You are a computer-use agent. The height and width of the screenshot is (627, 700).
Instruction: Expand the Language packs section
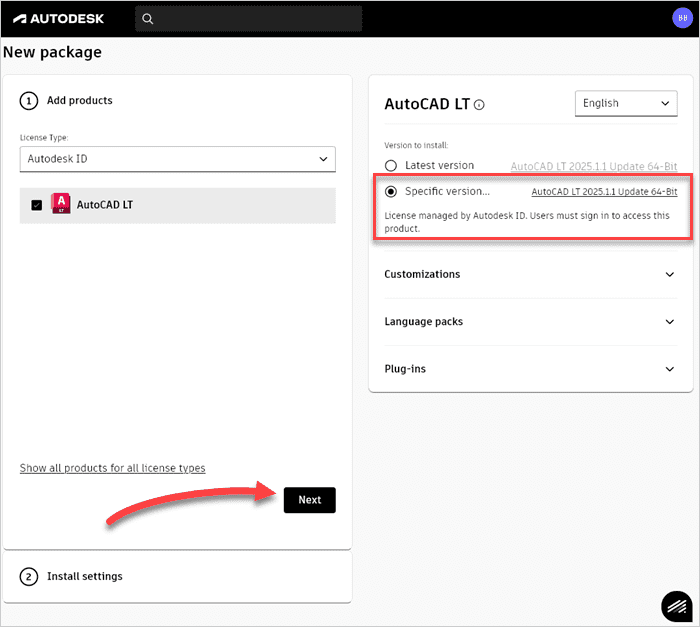pos(530,322)
